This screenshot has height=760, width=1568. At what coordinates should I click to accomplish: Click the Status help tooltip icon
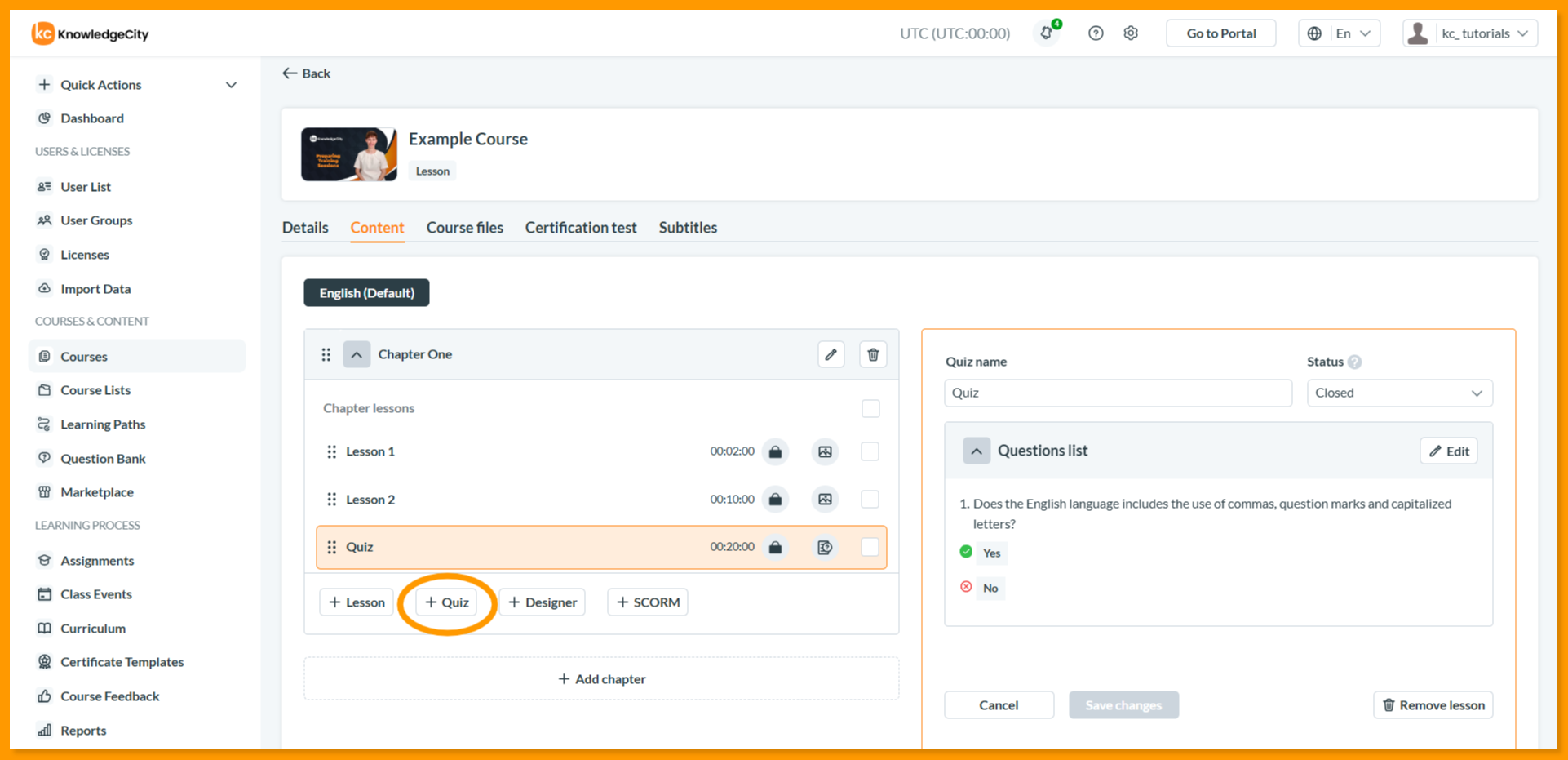tap(1354, 362)
